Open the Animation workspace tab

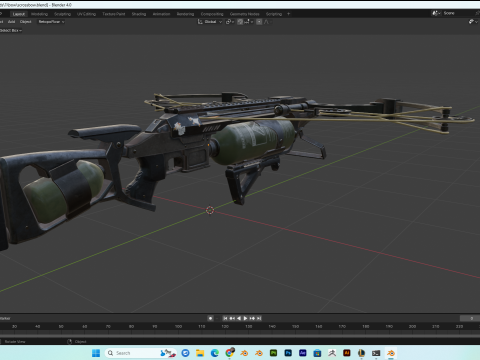pos(161,14)
